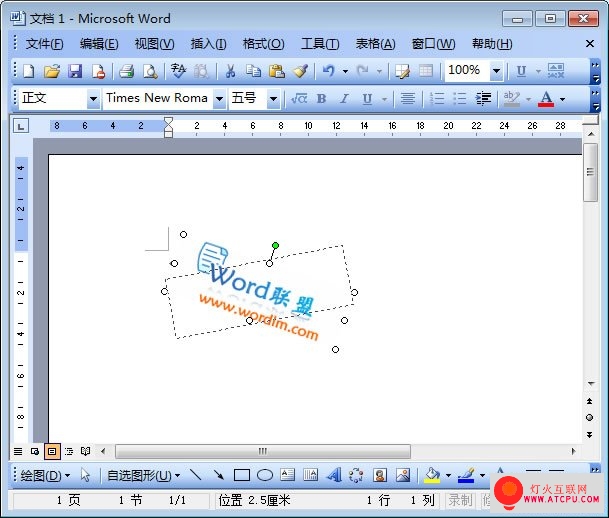
Task: Select the Arrow drawing tool
Action: click(219, 475)
